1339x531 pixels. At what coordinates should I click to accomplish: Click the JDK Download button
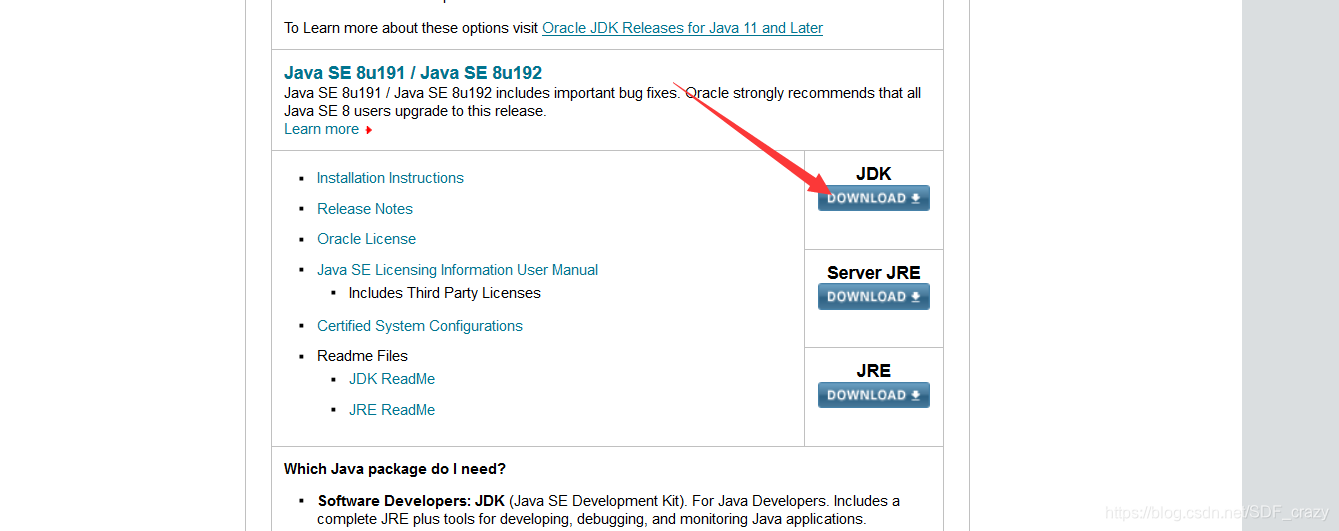873,198
